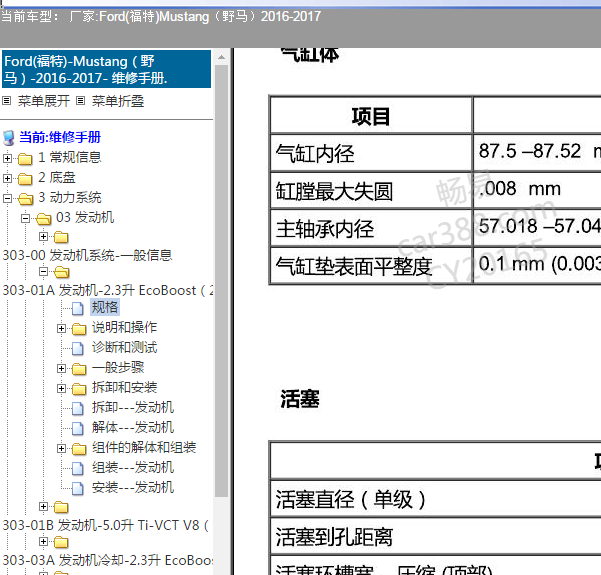Open the 组件的解体和组装 item
Viewport: 601px width, 575px height.
(x=144, y=447)
